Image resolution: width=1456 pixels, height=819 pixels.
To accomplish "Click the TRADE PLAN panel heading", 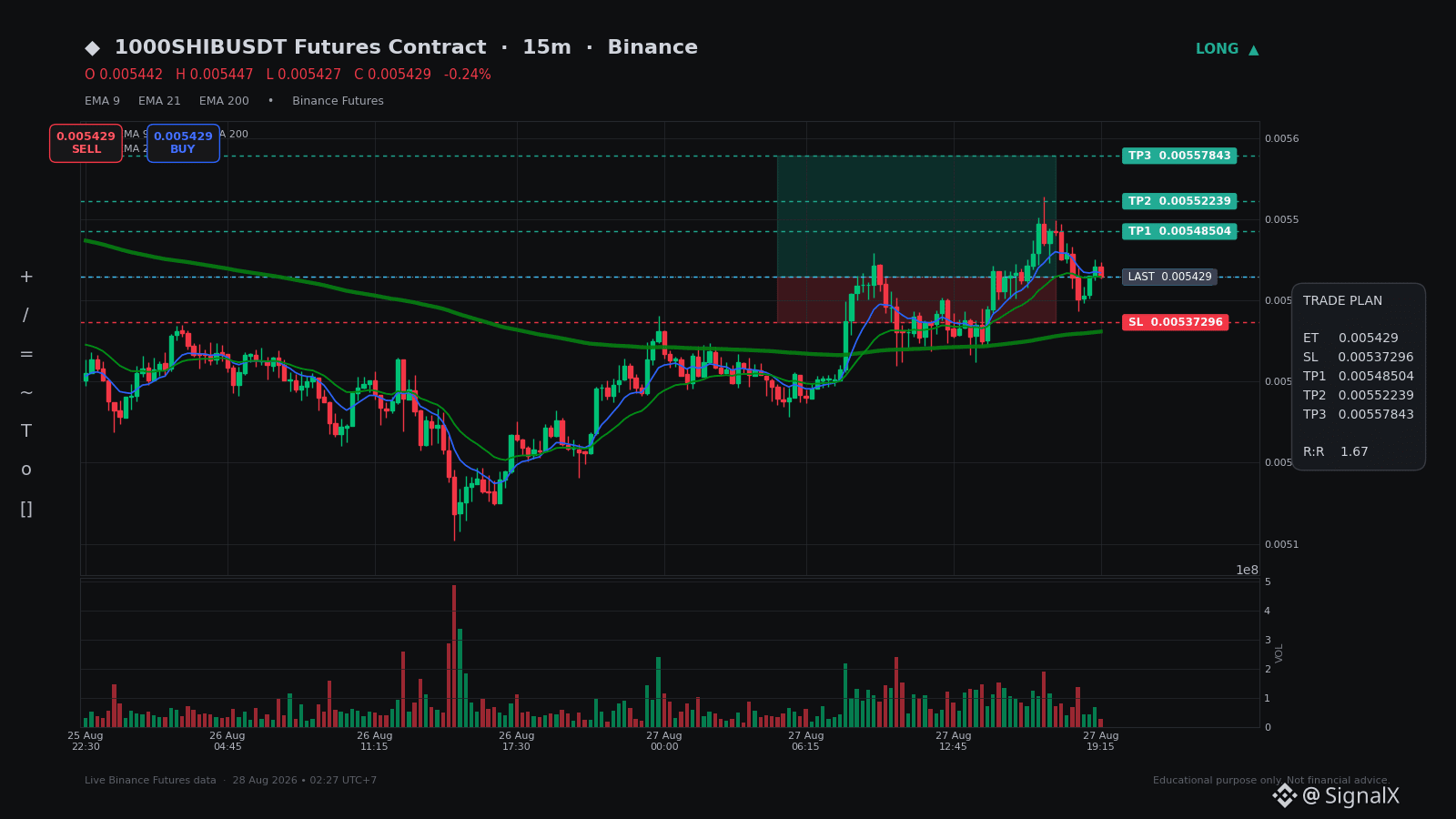I will (x=1342, y=300).
